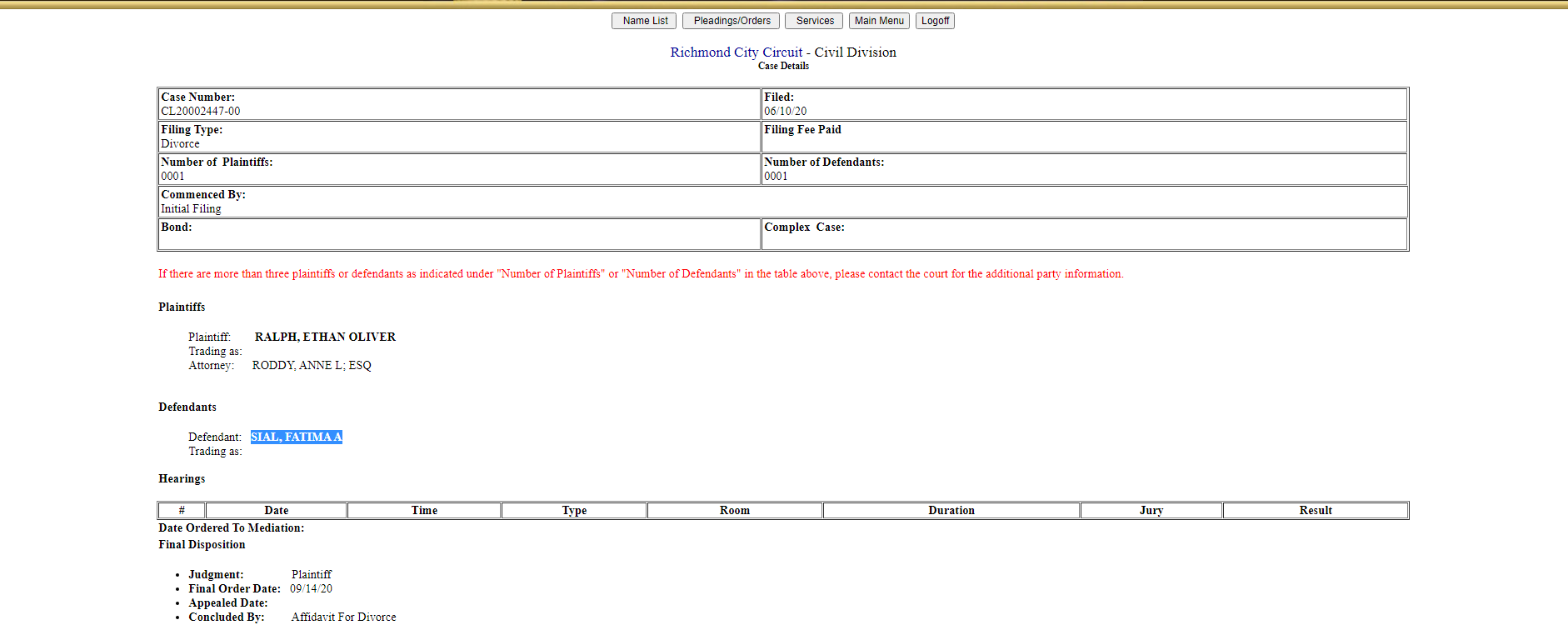Log off using the Logoff button
Screen dimensions: 1568x635
935,21
